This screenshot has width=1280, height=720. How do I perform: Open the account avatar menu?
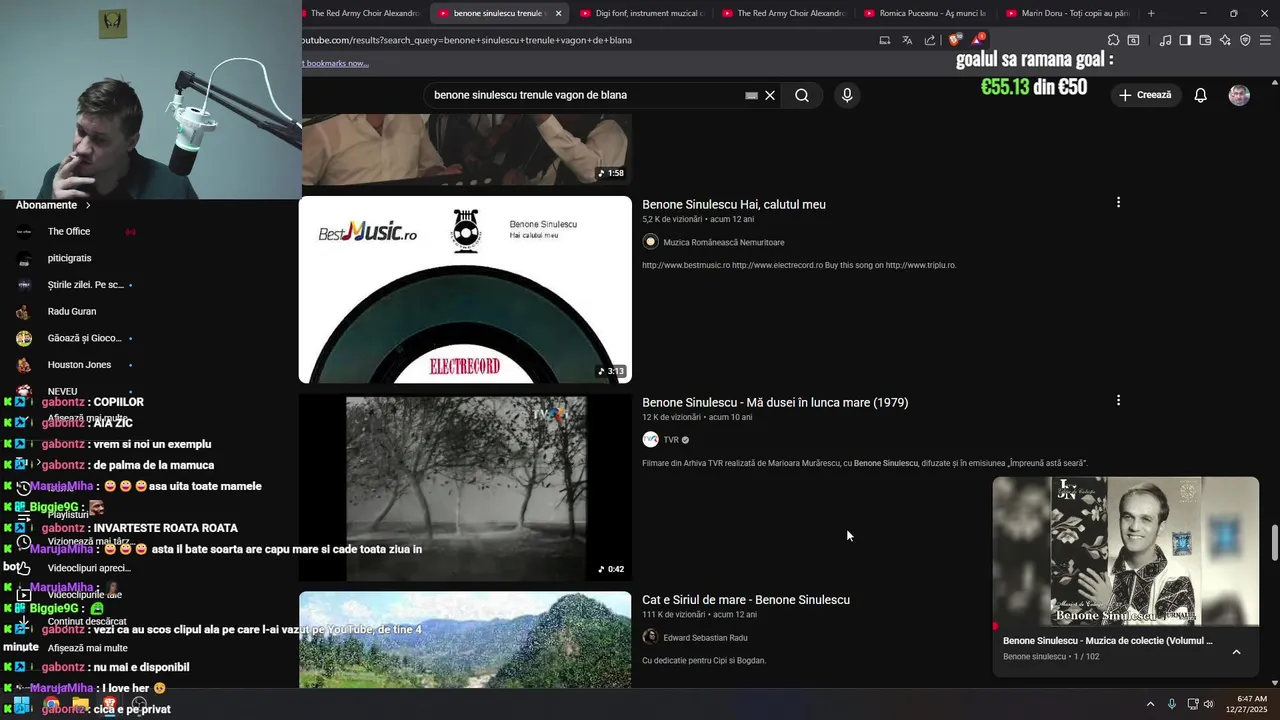(x=1239, y=95)
